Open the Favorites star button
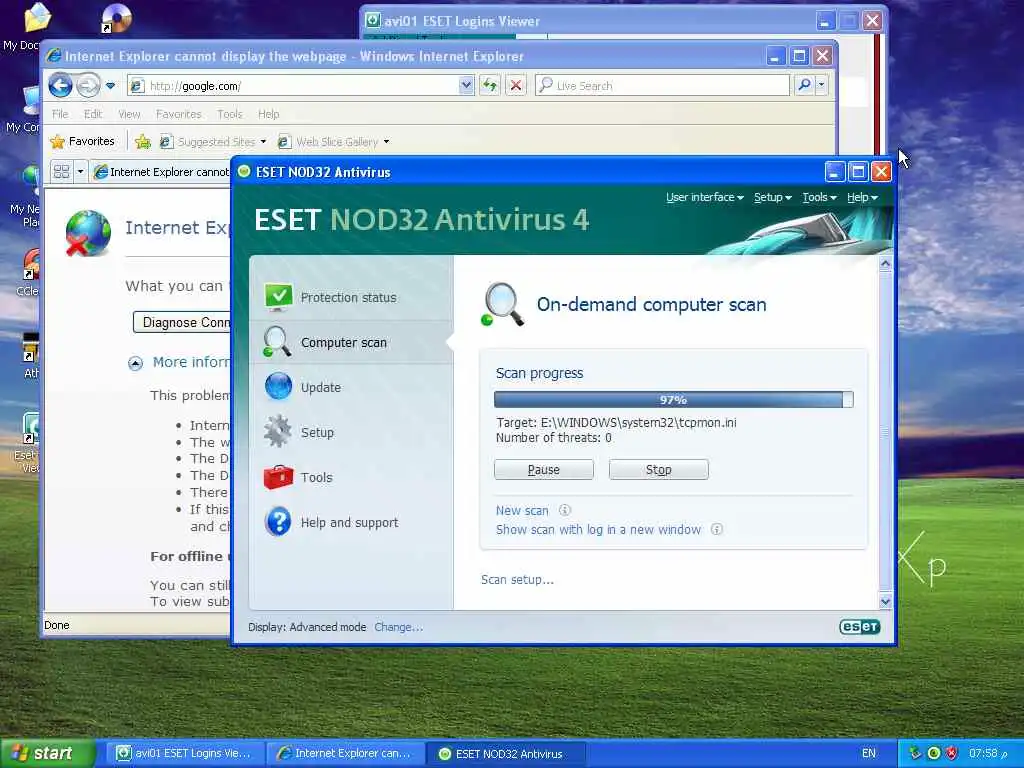The width and height of the screenshot is (1024, 768). [83, 141]
